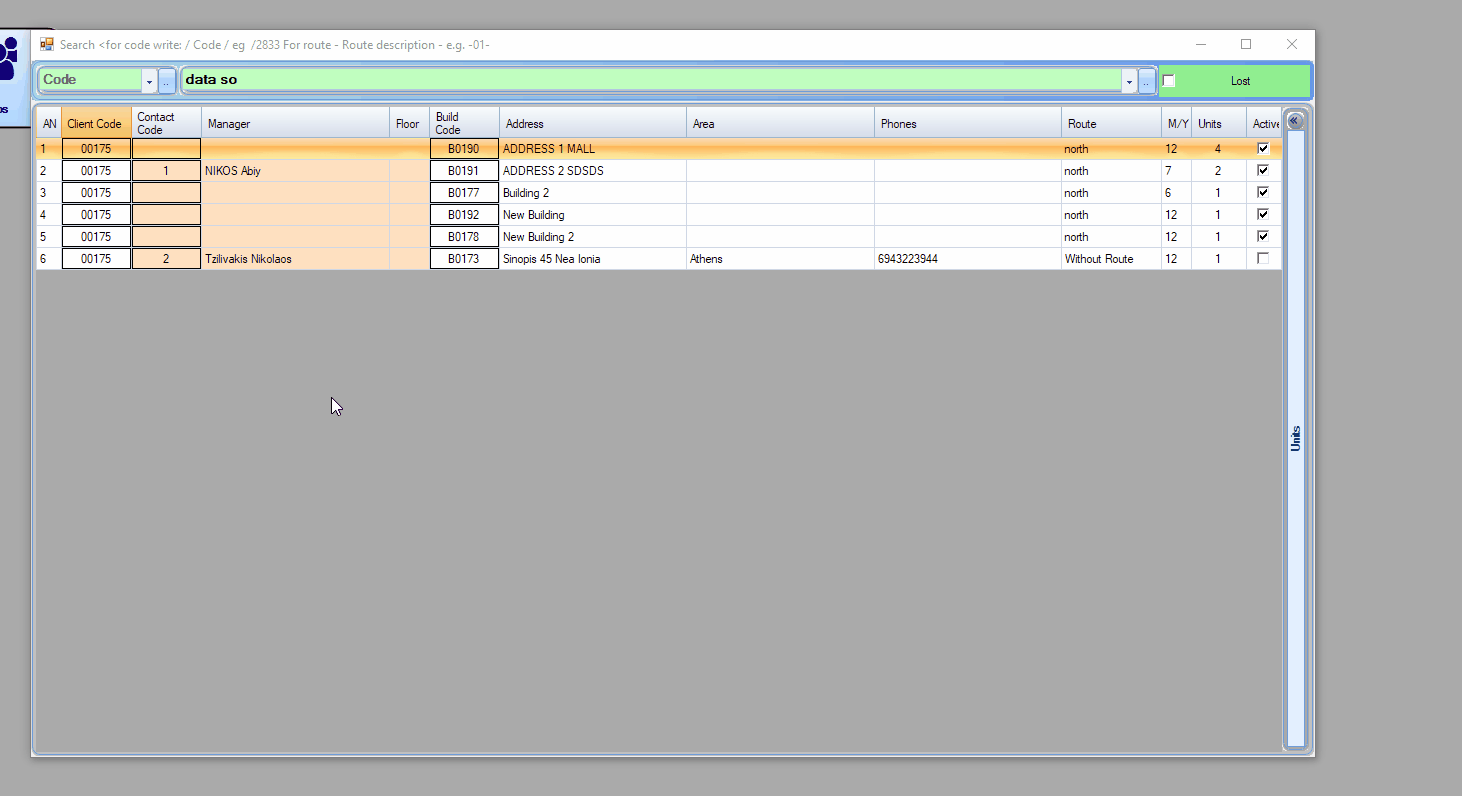The width and height of the screenshot is (1462, 796).
Task: Click build code B0192 cell
Action: [464, 215]
